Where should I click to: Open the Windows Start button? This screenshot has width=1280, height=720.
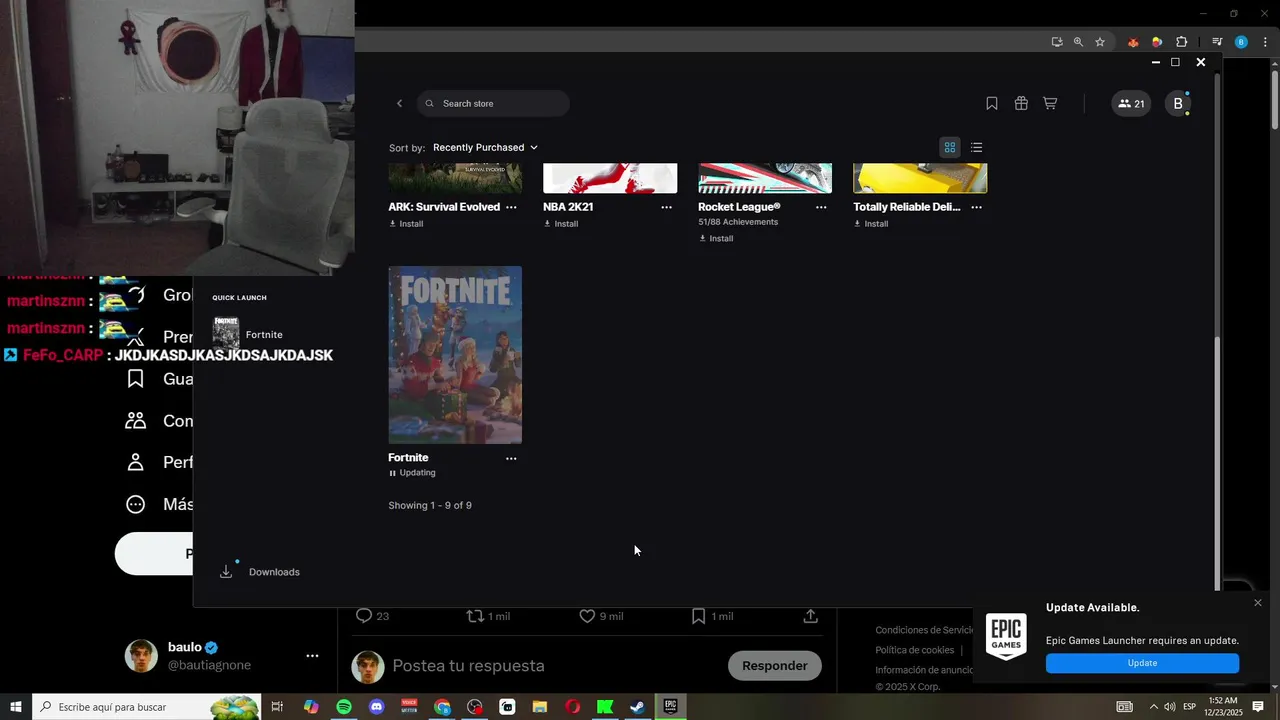(x=16, y=707)
